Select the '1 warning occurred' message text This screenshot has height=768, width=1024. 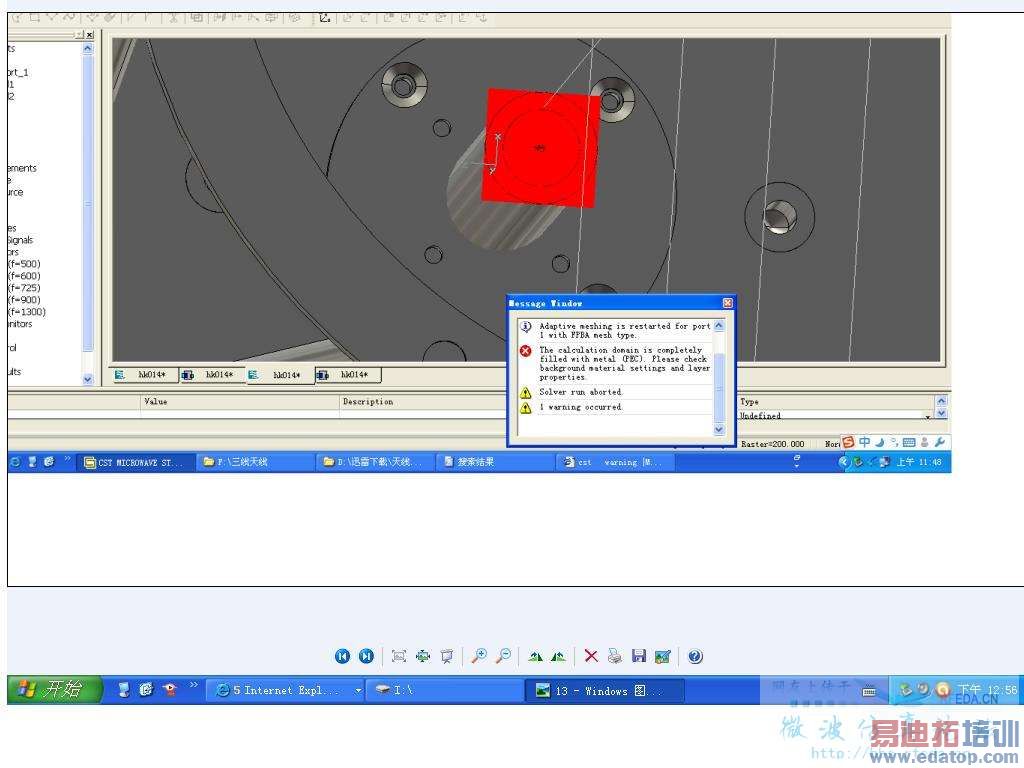581,407
